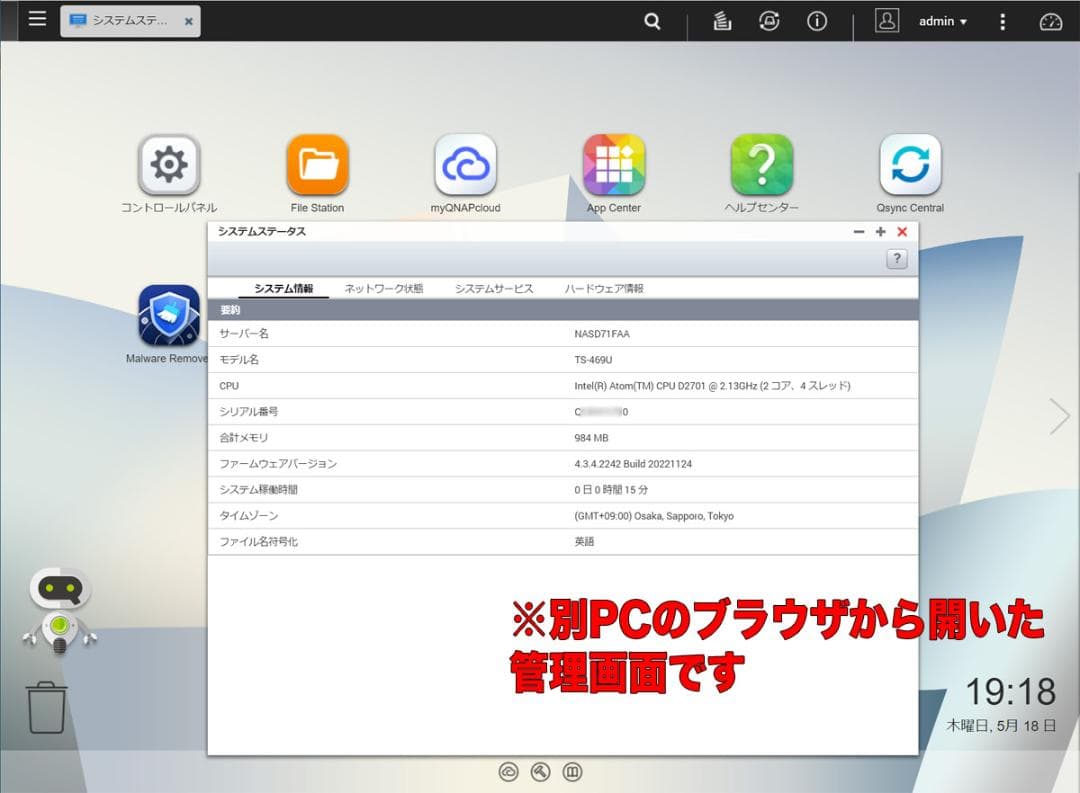Open the ヘルプセンター help center
The image size is (1080, 793).
(761, 163)
